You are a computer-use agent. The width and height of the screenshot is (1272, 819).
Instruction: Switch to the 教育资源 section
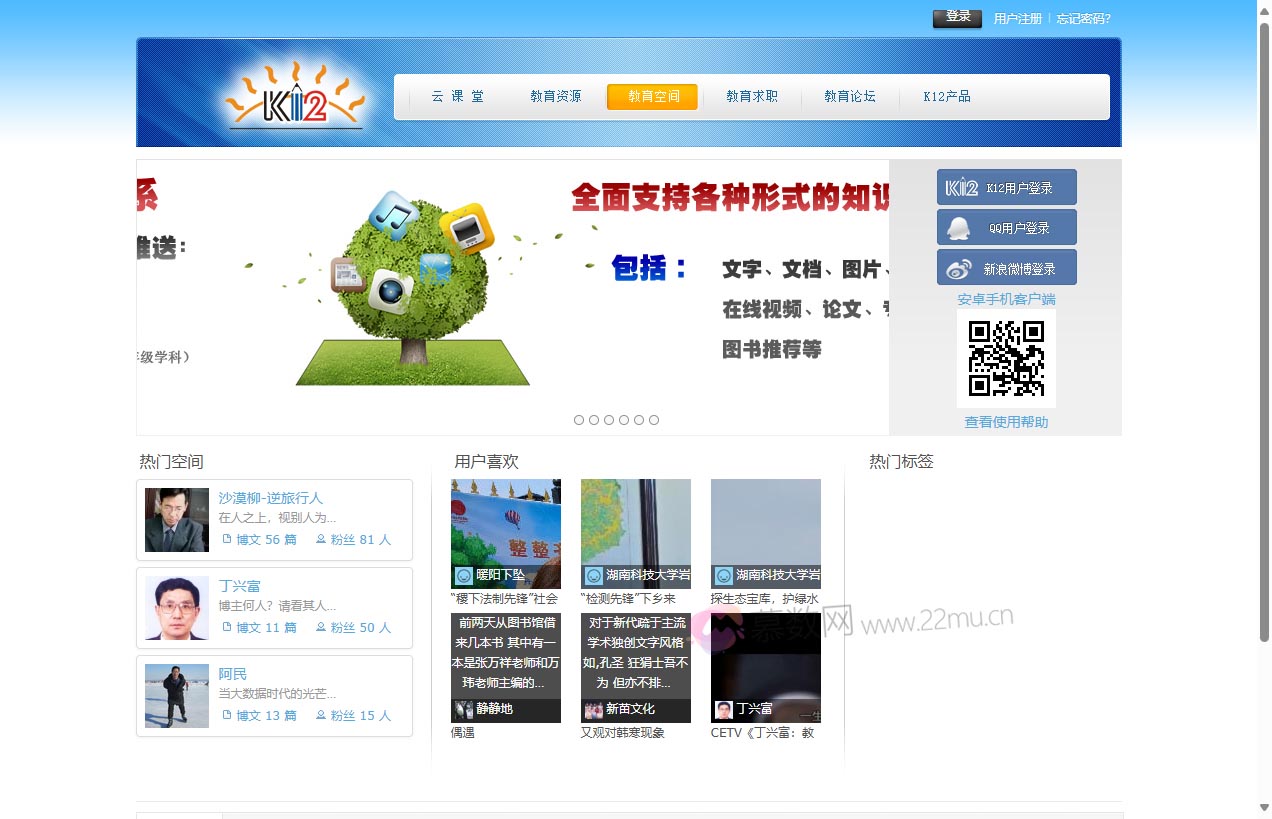coord(556,96)
